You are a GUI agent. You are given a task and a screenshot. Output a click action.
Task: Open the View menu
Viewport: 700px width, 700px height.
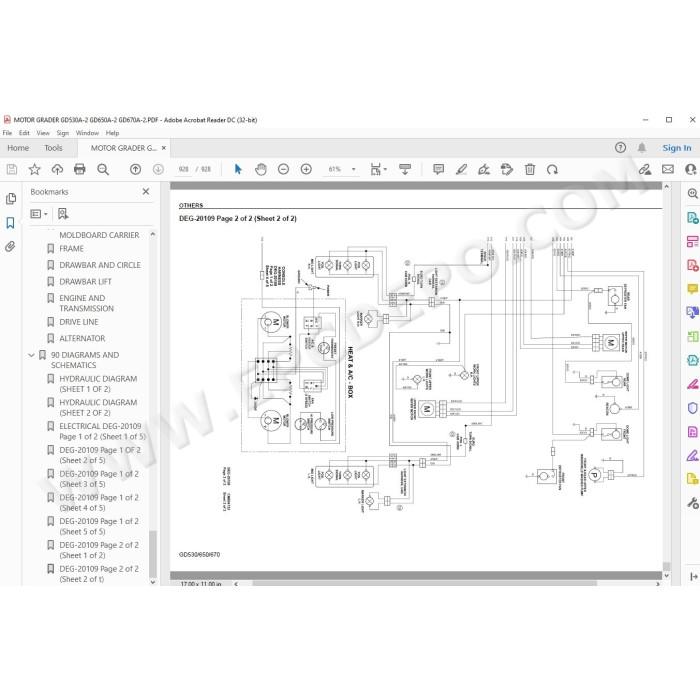[43, 133]
